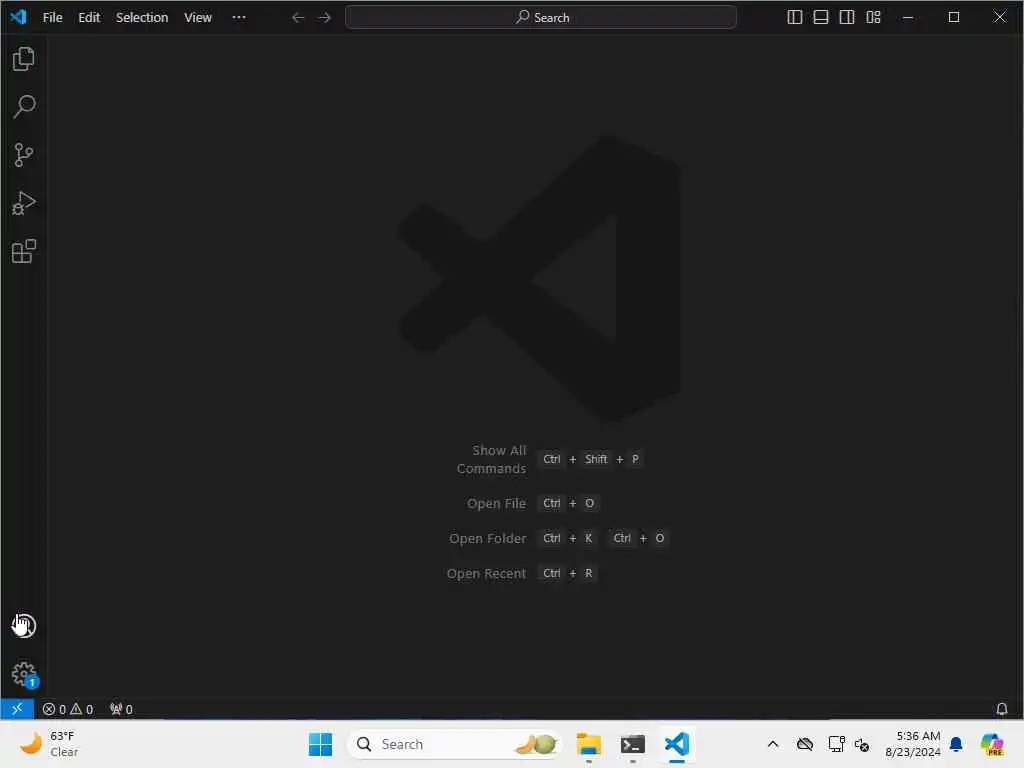
Task: Open the notifications bell in status bar
Action: 1001,709
